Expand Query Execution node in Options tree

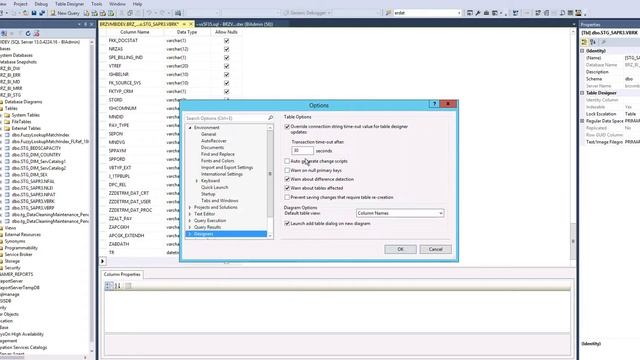coord(190,220)
